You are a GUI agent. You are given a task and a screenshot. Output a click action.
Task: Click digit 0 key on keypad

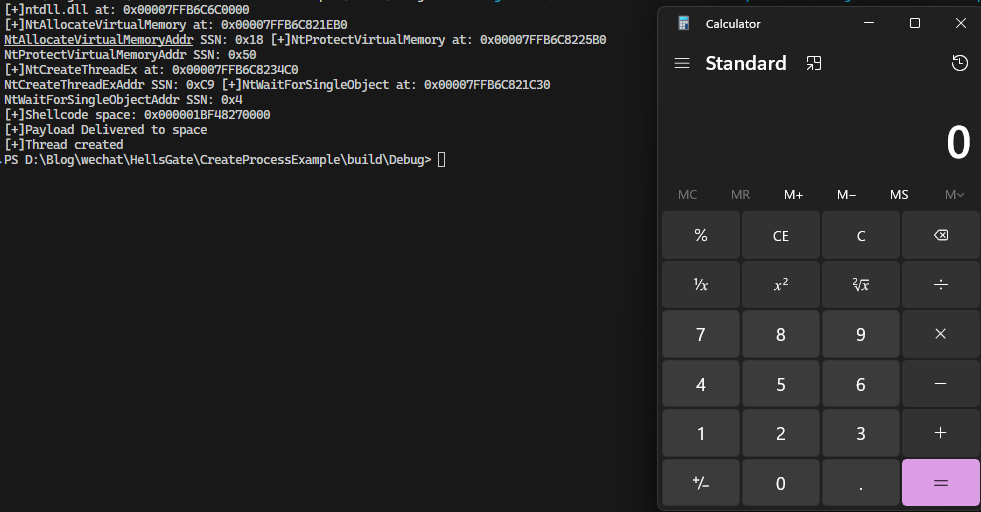click(x=781, y=483)
